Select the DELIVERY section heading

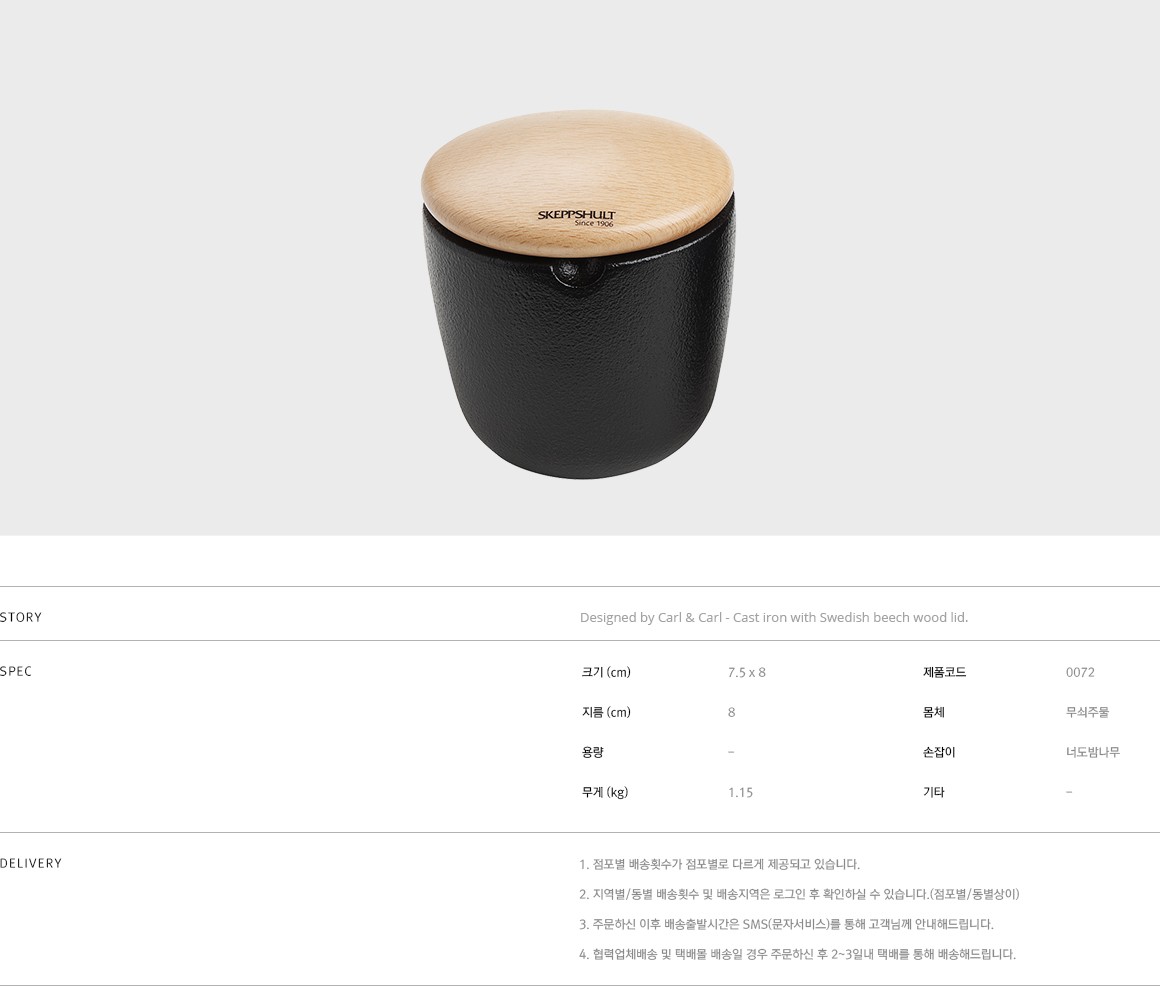click(x=31, y=863)
